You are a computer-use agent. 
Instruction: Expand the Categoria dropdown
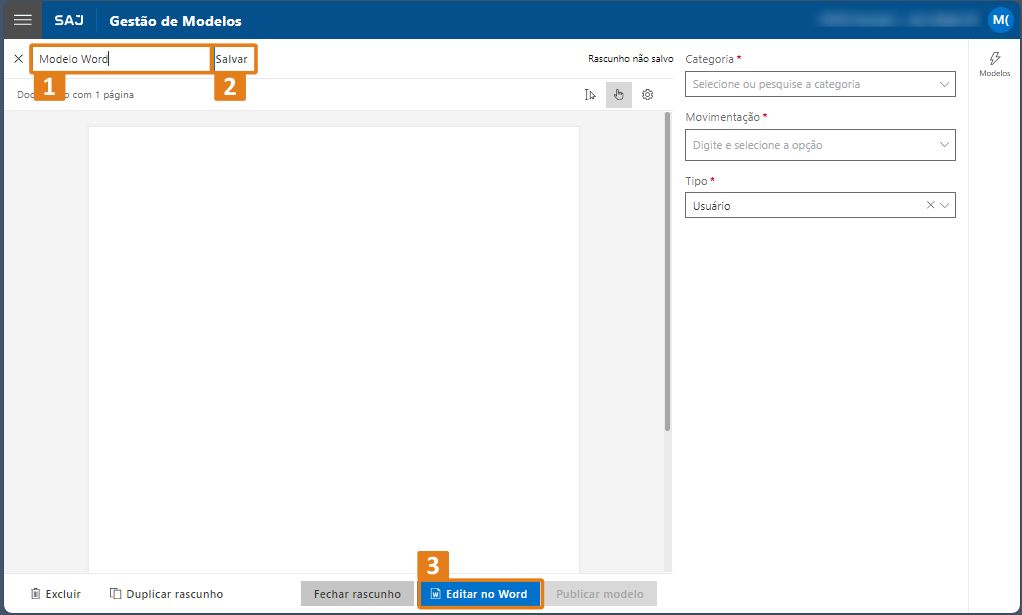tap(944, 84)
